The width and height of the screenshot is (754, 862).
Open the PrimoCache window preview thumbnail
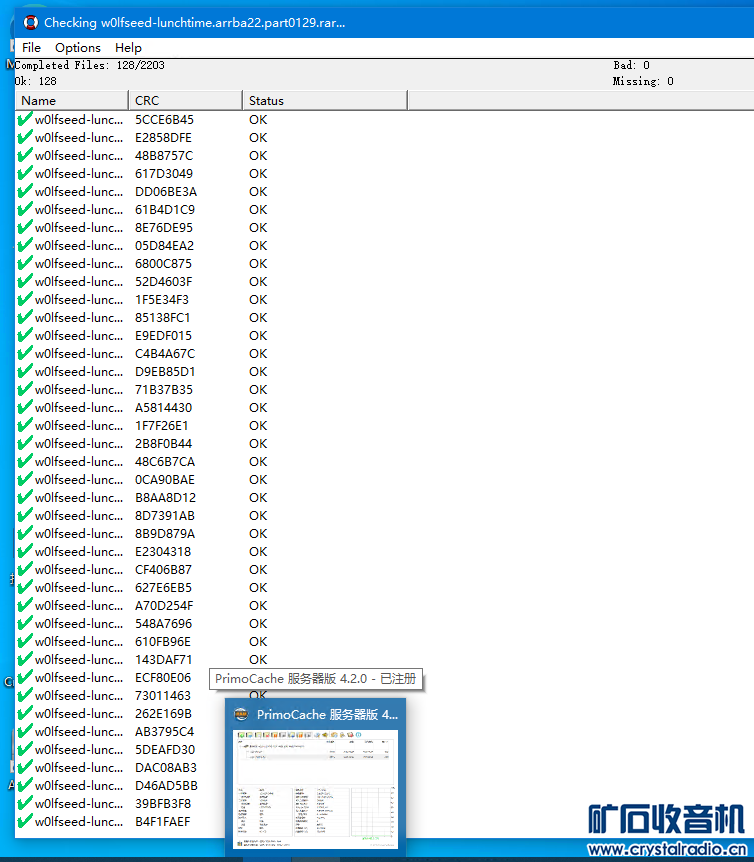point(315,789)
